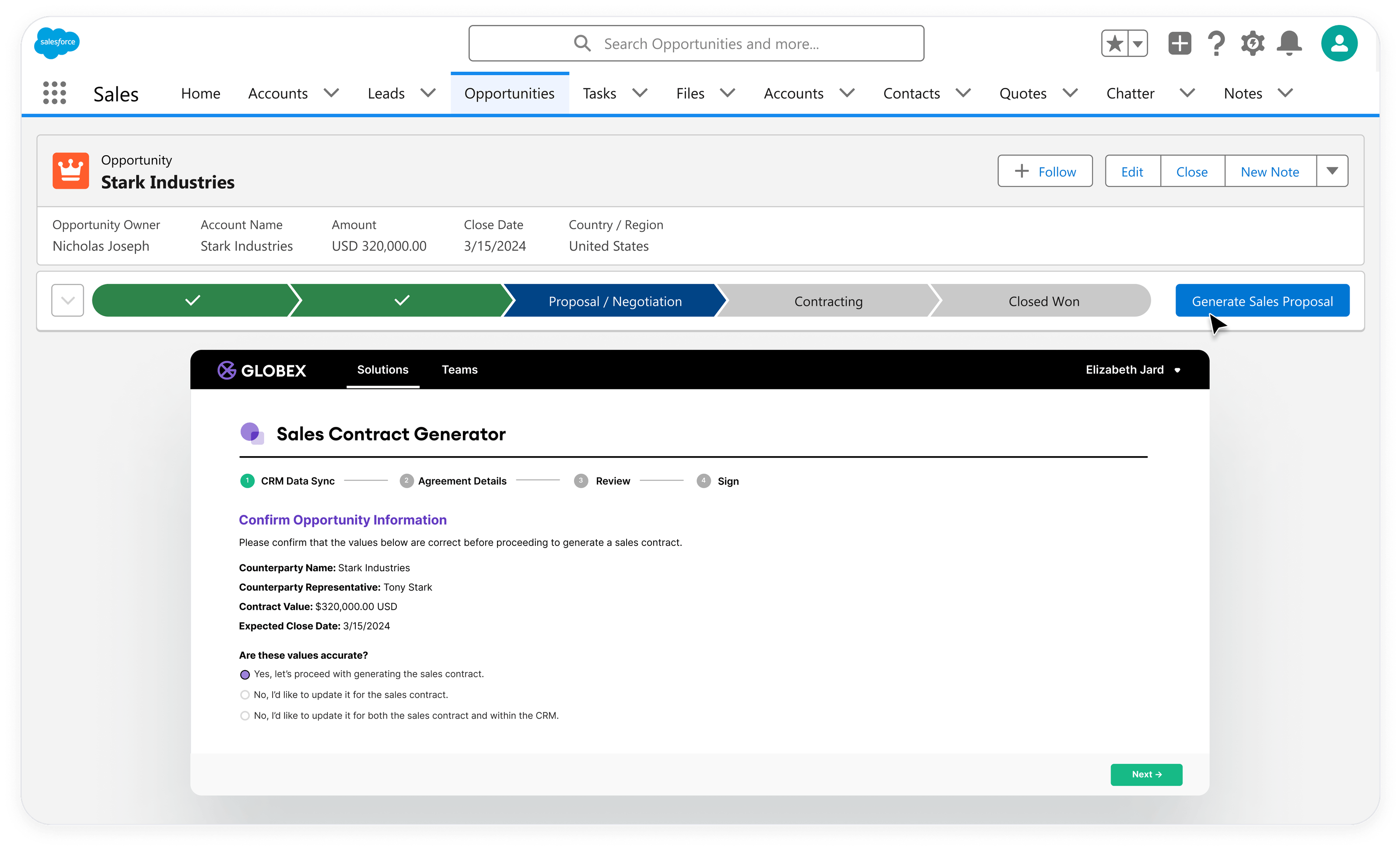Screen dimensions: 1400x849
Task: Open the App Launcher dots grid
Action: [x=55, y=93]
